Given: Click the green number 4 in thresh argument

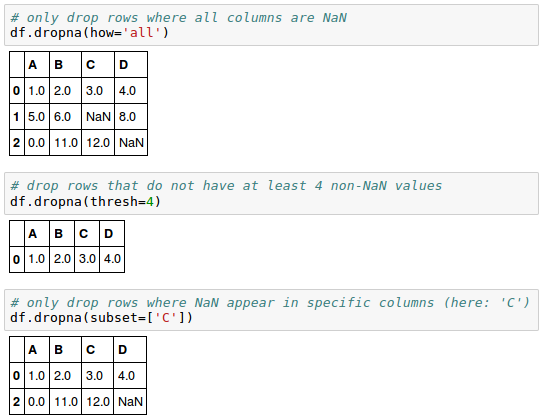Looking at the screenshot, I should click(149, 202).
